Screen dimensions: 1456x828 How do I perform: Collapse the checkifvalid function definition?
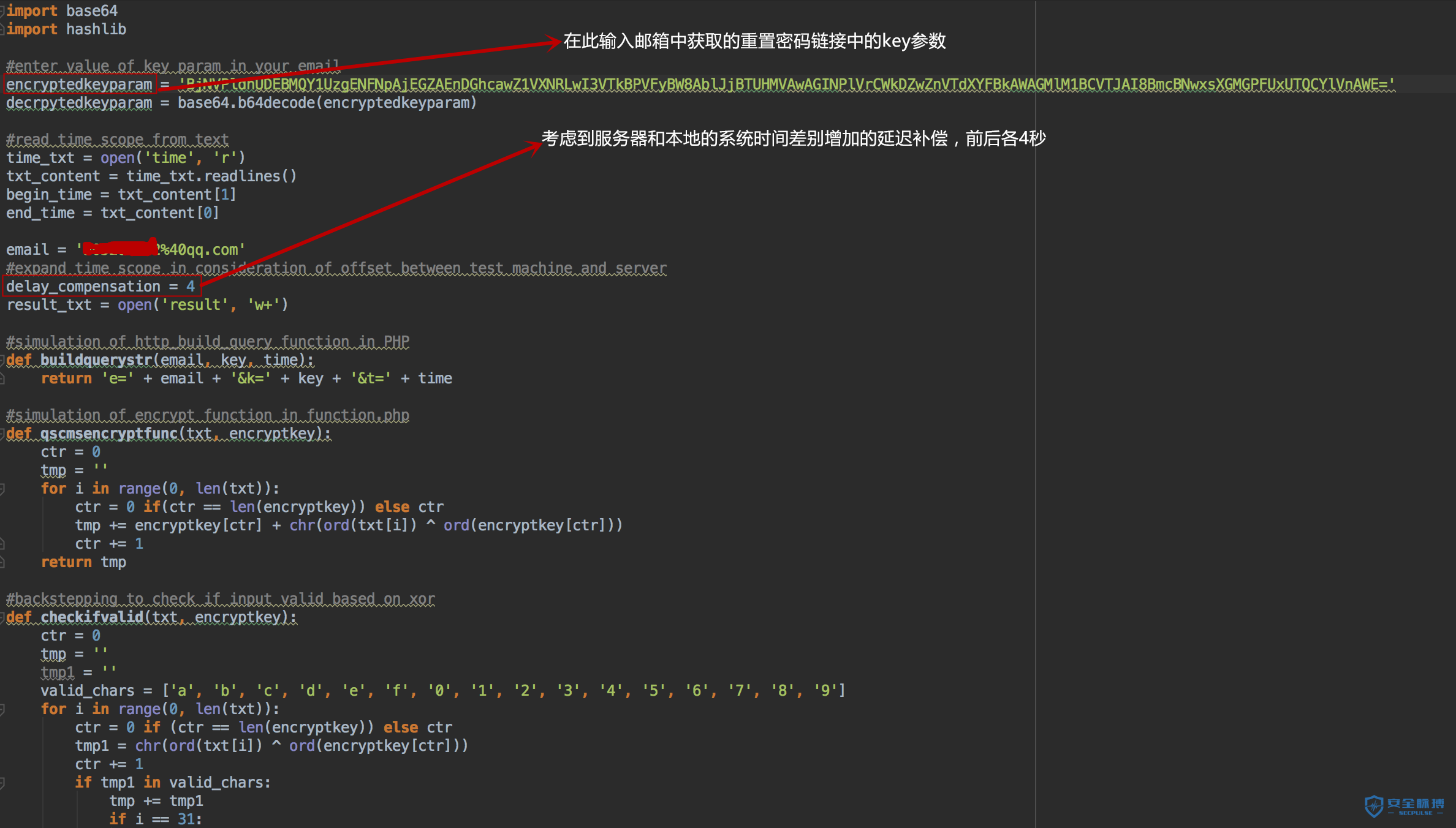pos(2,617)
